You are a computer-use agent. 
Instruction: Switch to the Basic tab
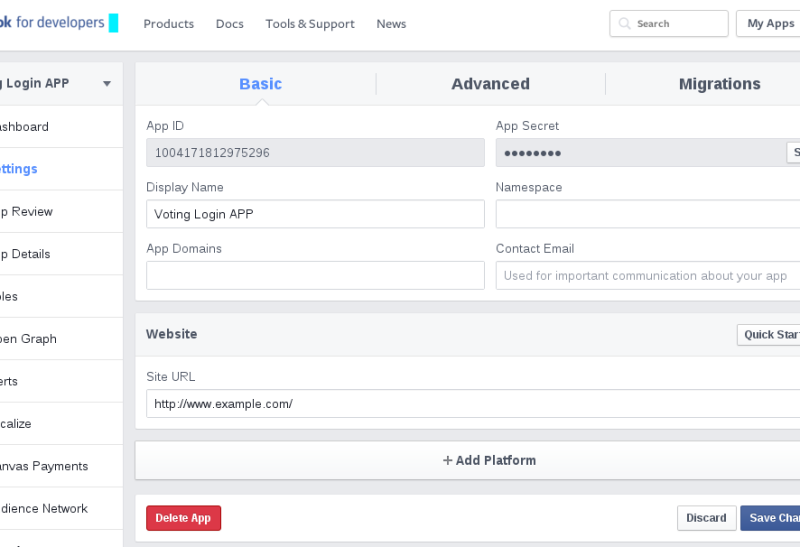tap(260, 84)
